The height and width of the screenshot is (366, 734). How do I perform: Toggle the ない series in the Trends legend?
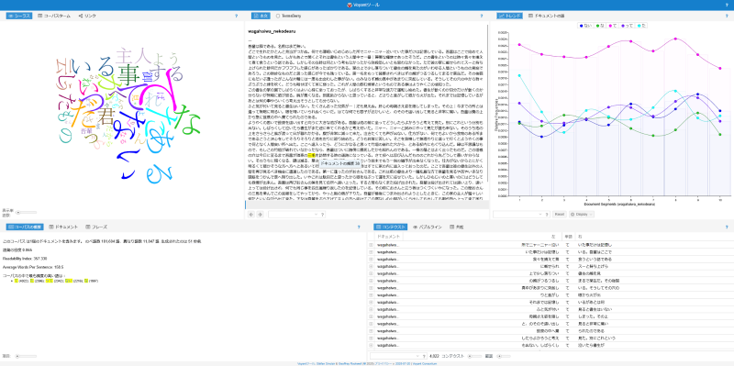click(x=586, y=26)
